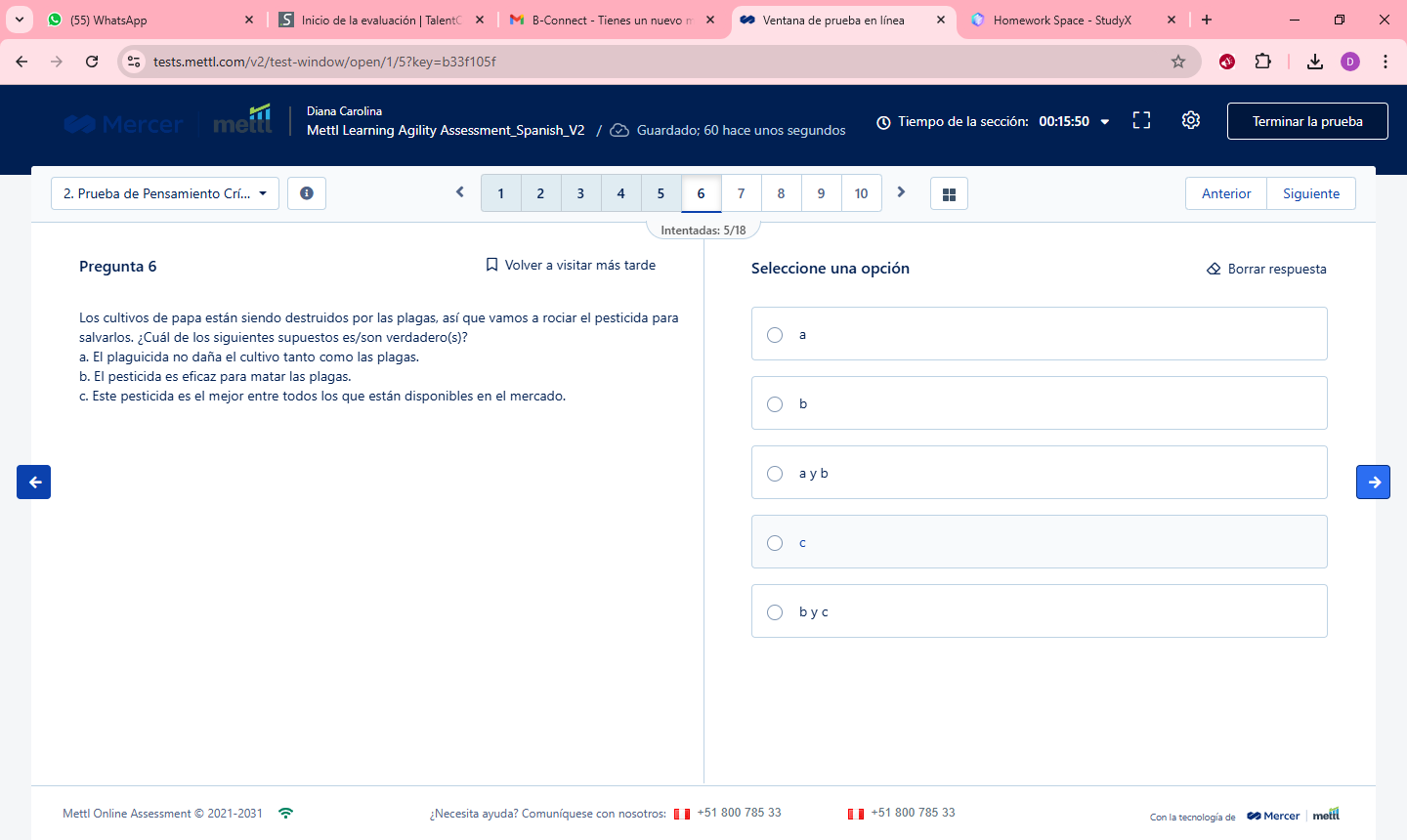This screenshot has width=1407, height=840.
Task: Click the Pregunta 6 heading
Action: (x=117, y=267)
